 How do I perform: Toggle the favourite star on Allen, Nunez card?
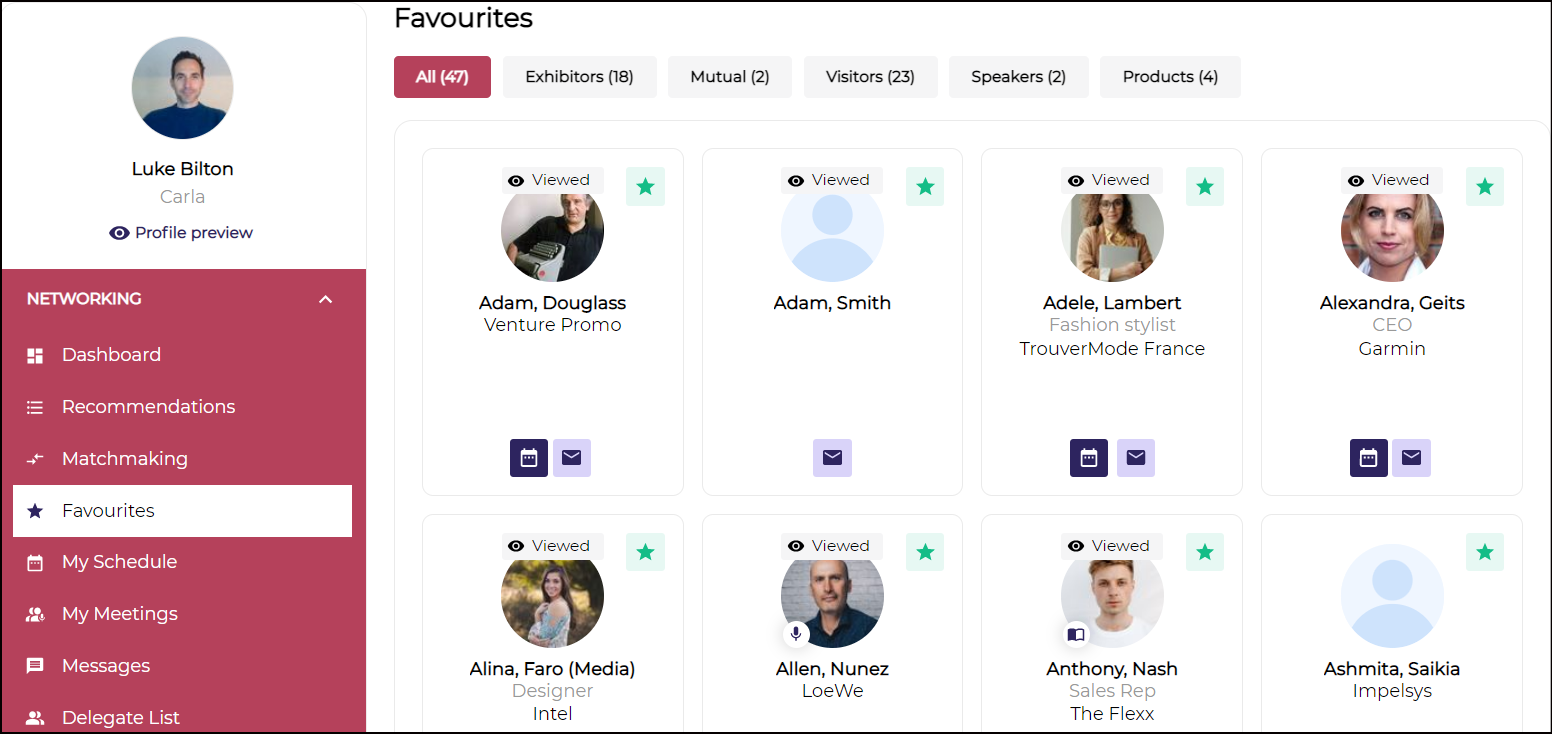pos(925,552)
